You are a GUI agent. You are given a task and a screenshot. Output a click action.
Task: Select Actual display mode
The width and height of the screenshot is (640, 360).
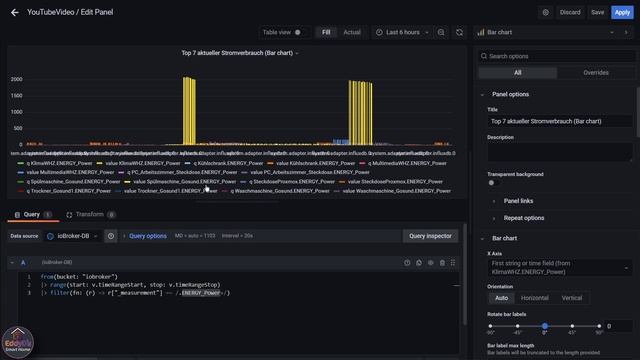click(x=352, y=32)
